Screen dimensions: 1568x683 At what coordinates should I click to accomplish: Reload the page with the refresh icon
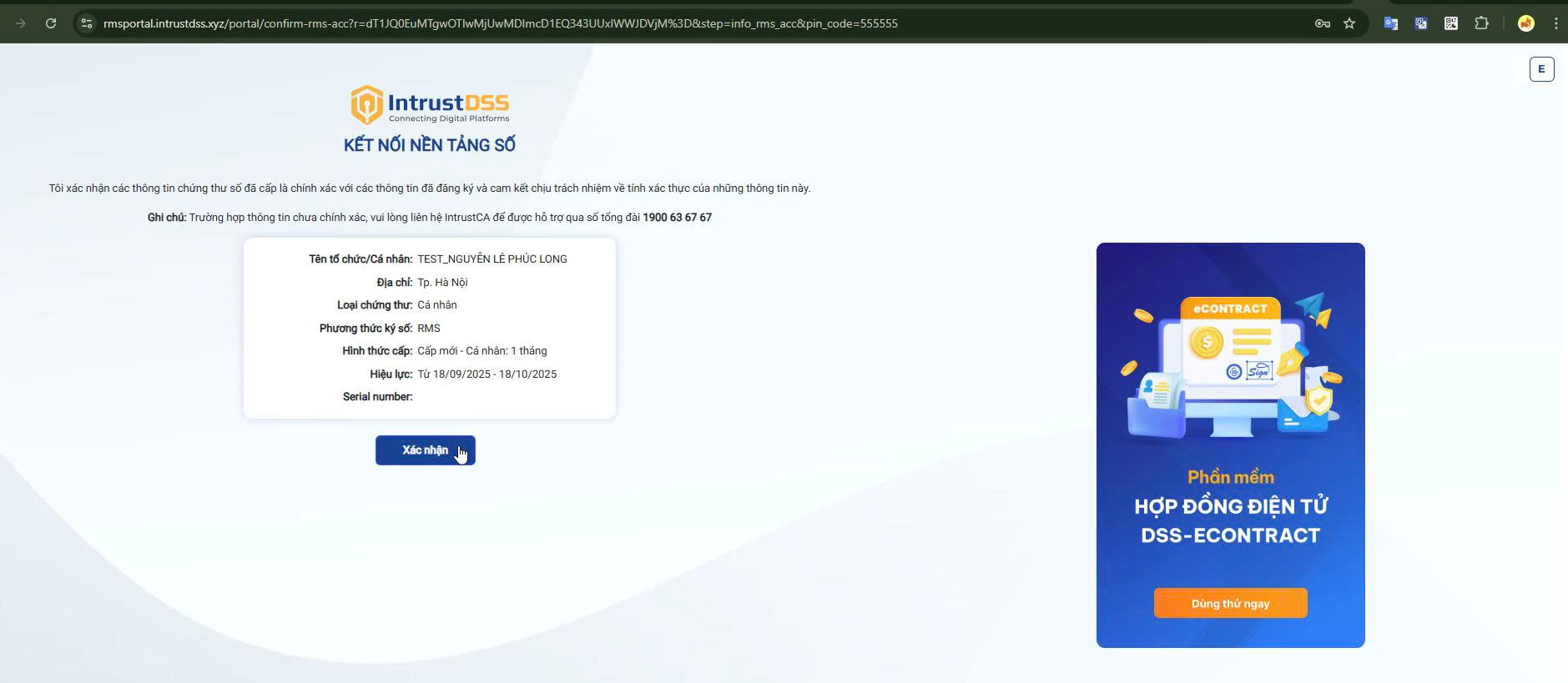pos(51,23)
